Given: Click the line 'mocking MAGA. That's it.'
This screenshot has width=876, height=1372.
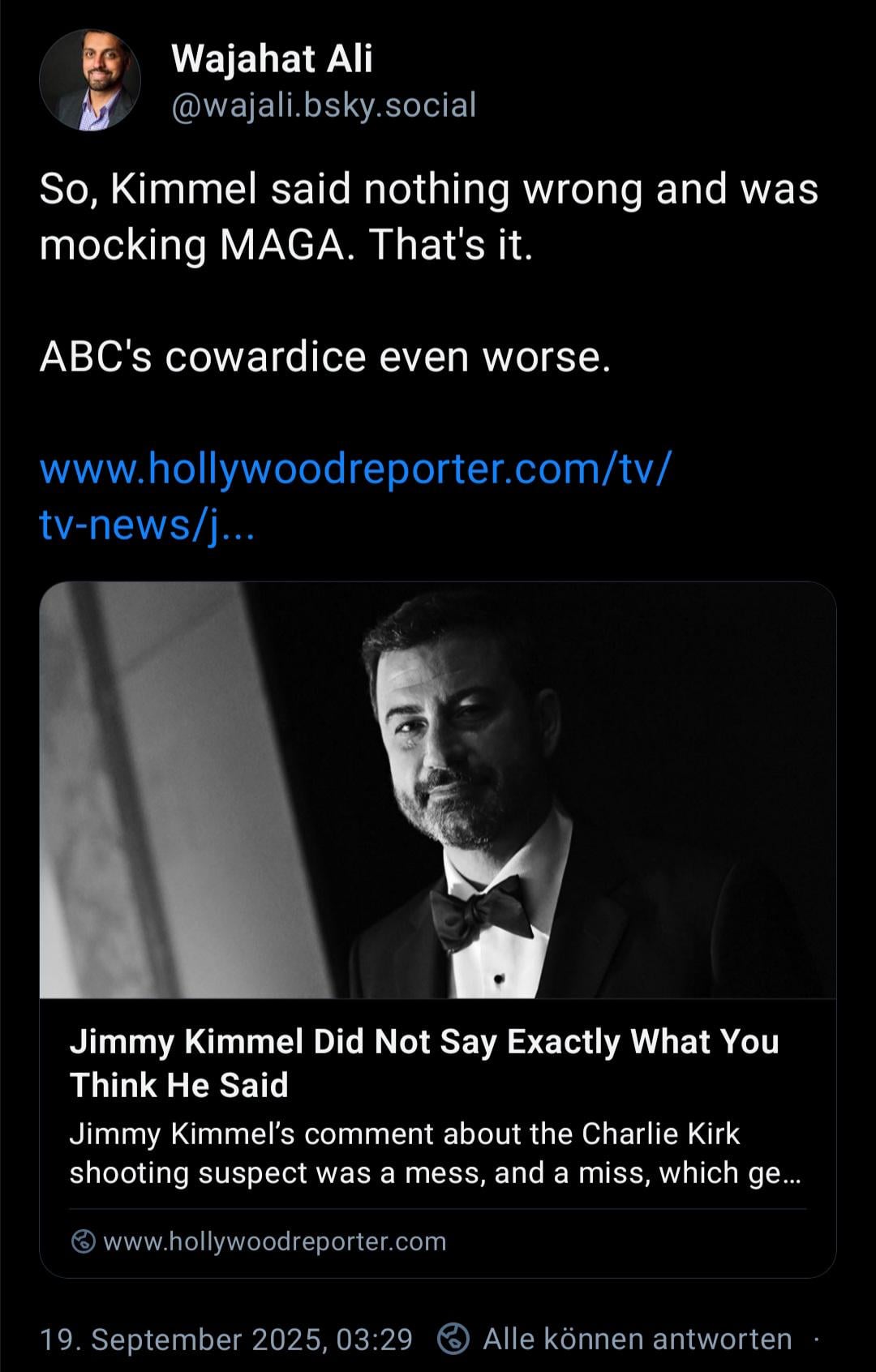Looking at the screenshot, I should (286, 245).
